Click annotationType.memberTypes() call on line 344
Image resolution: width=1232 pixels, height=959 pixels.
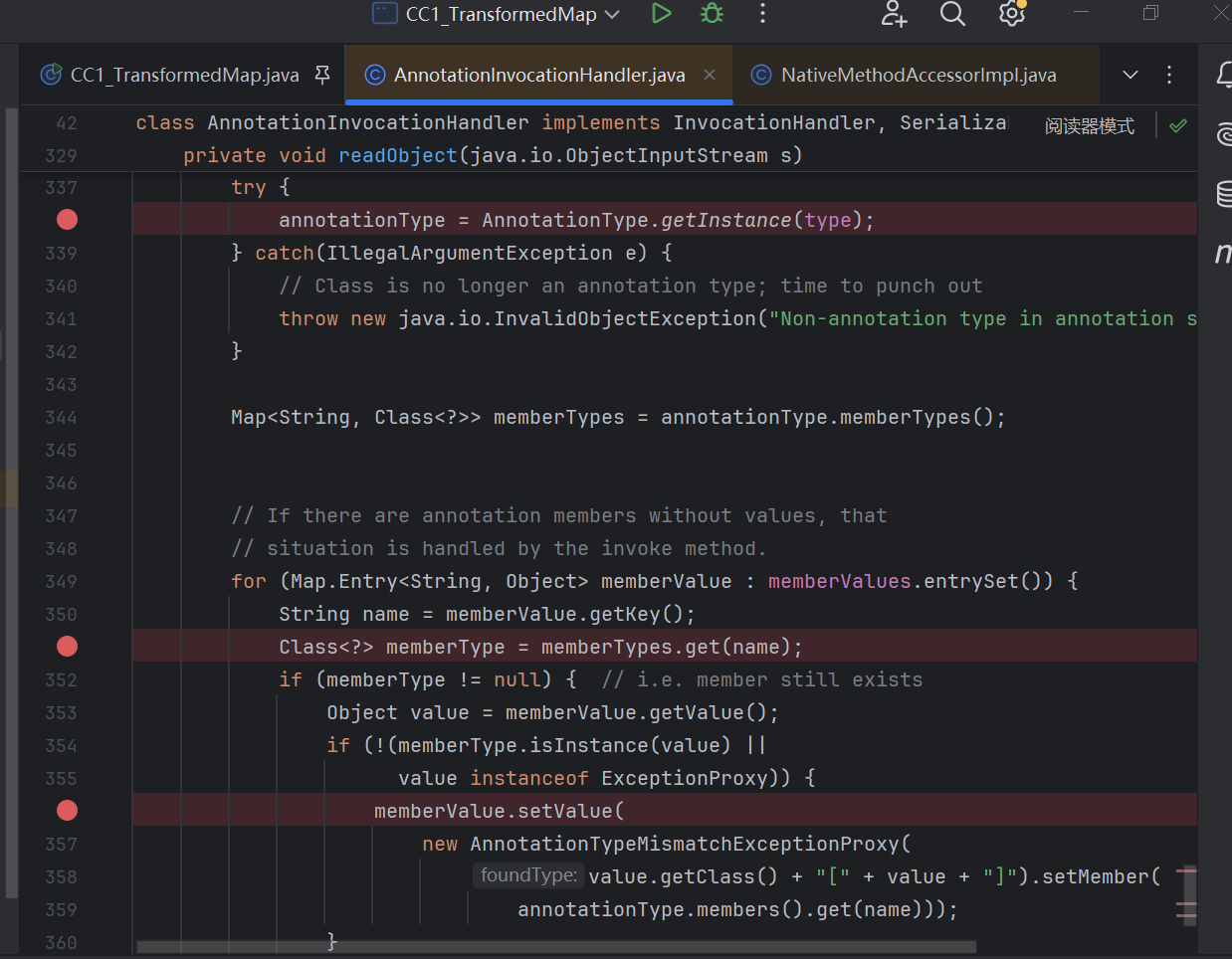click(828, 418)
